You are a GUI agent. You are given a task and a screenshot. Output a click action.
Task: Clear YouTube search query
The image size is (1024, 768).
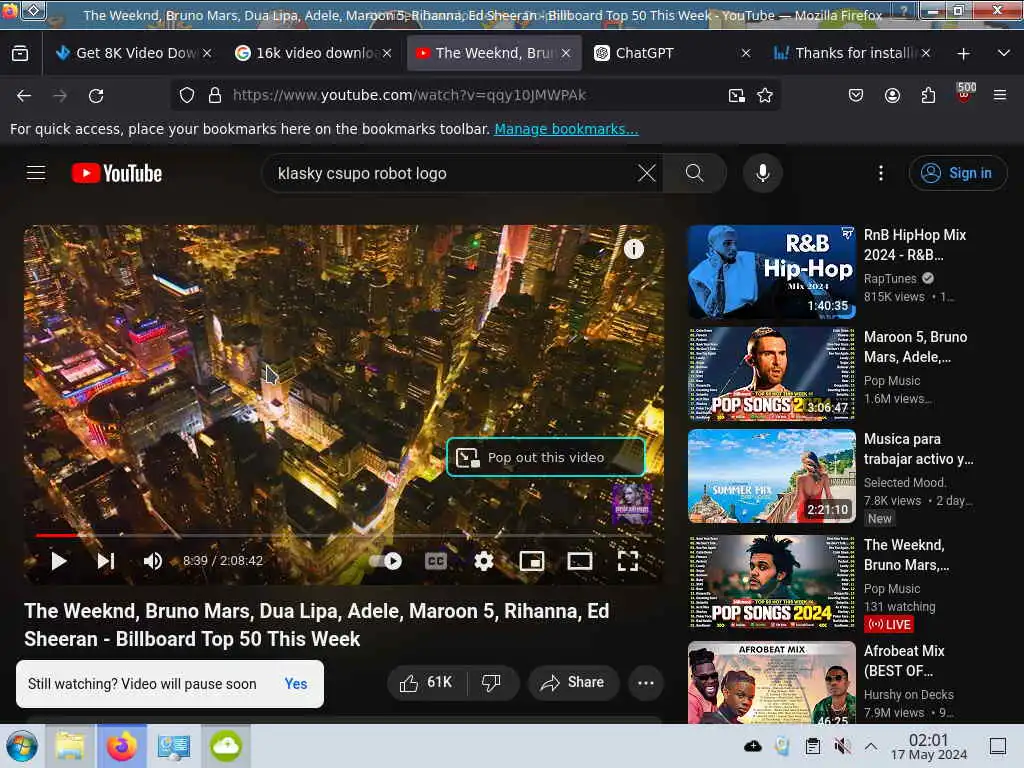647,173
